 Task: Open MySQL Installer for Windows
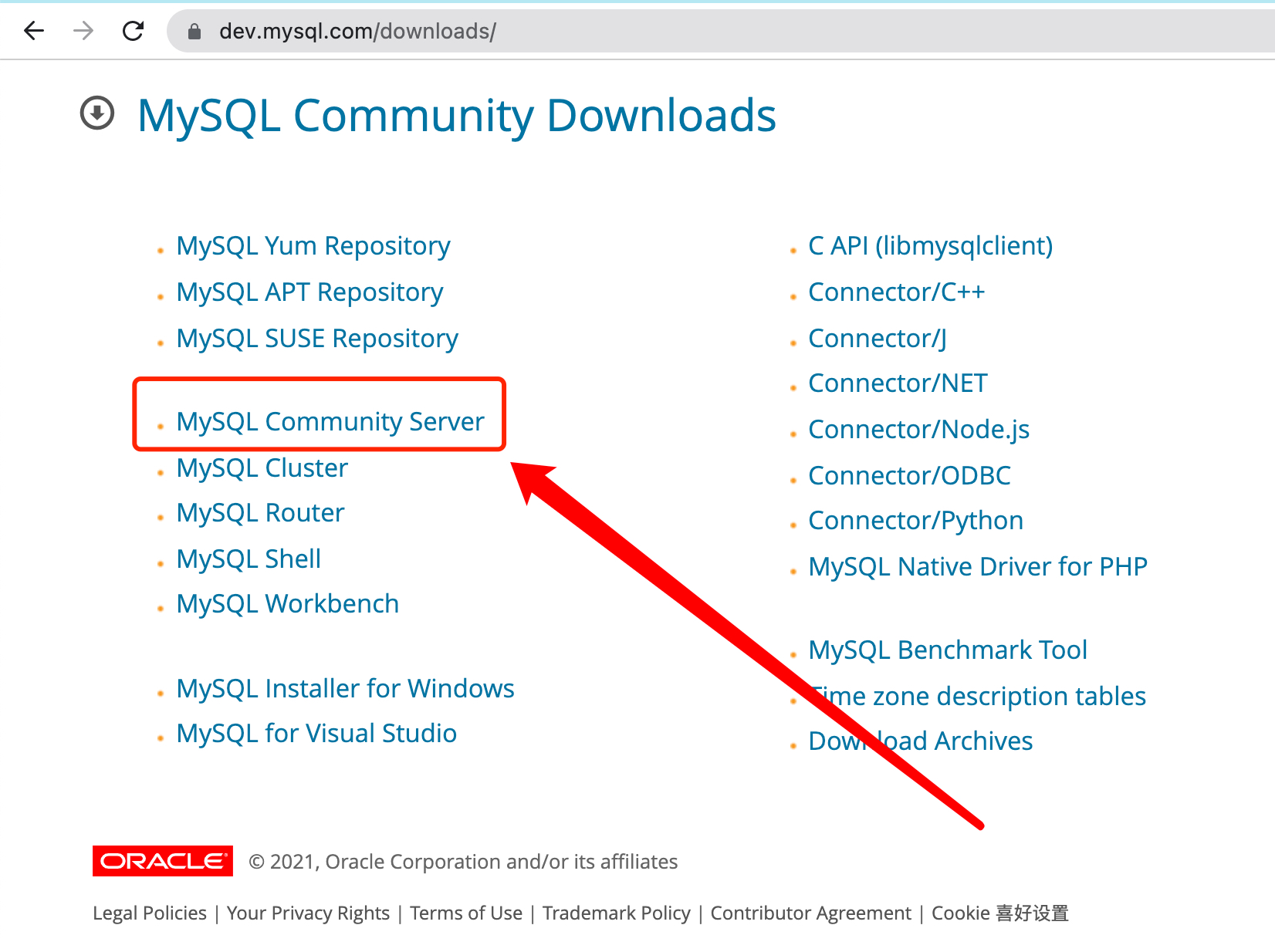click(345, 689)
